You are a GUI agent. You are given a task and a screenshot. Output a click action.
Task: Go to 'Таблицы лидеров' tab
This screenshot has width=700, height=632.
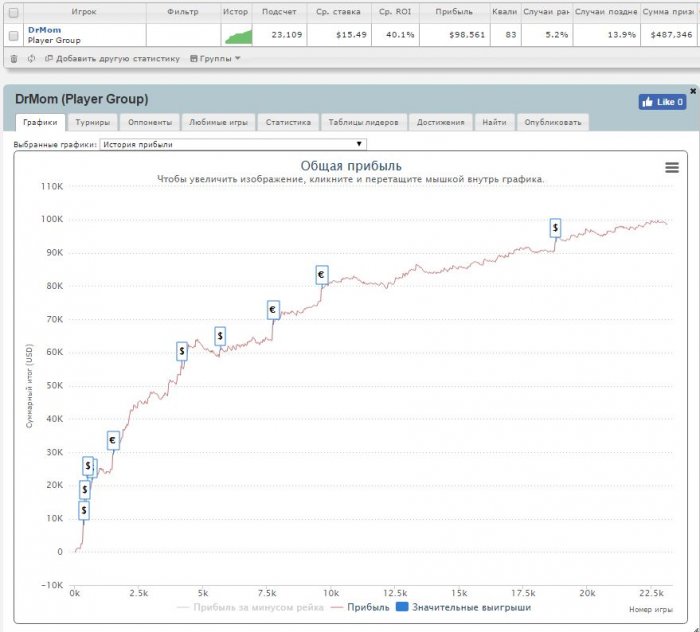[x=364, y=122]
